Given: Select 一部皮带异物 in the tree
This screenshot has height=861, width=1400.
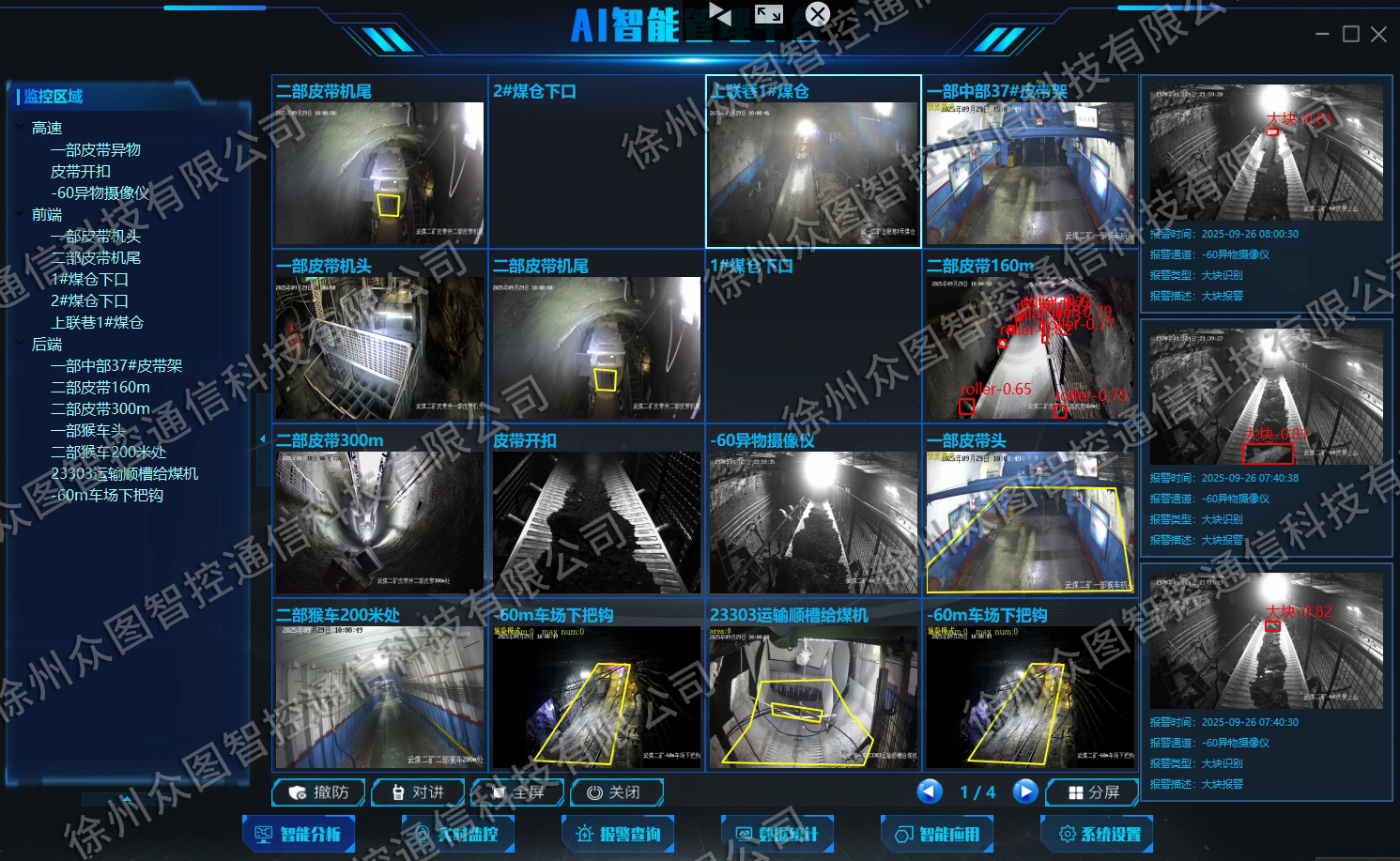Looking at the screenshot, I should [x=96, y=149].
